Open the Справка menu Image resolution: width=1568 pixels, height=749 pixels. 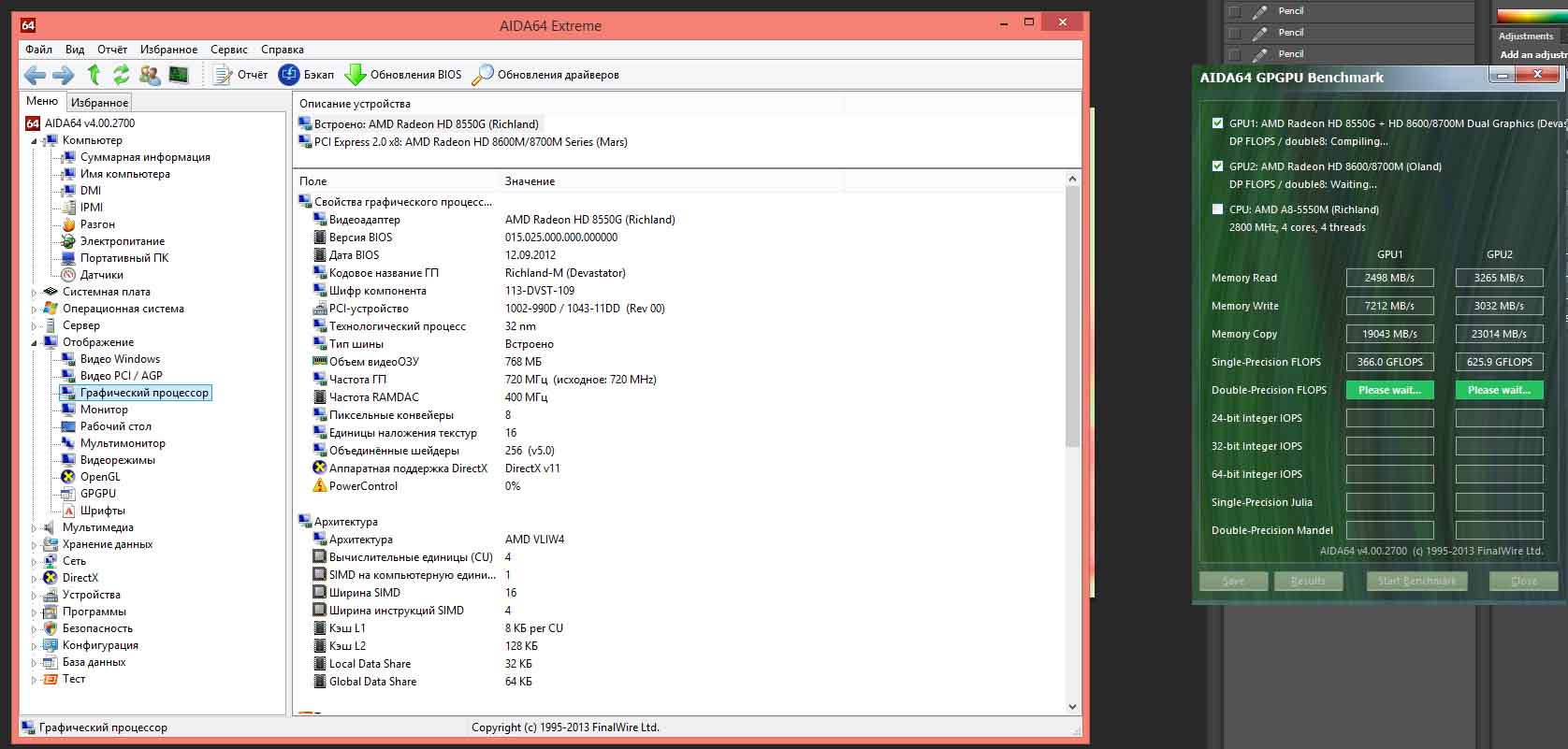coord(283,50)
